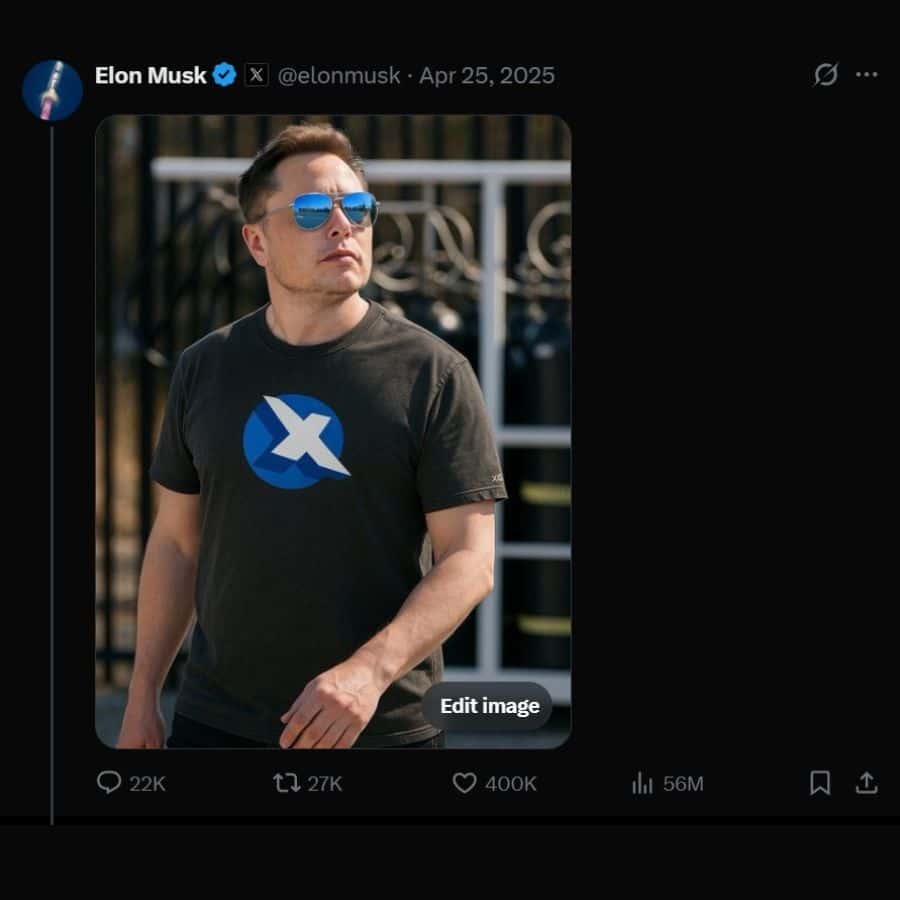The image size is (900, 900).
Task: Open the attached photo of the man in sunglasses
Action: tap(333, 400)
